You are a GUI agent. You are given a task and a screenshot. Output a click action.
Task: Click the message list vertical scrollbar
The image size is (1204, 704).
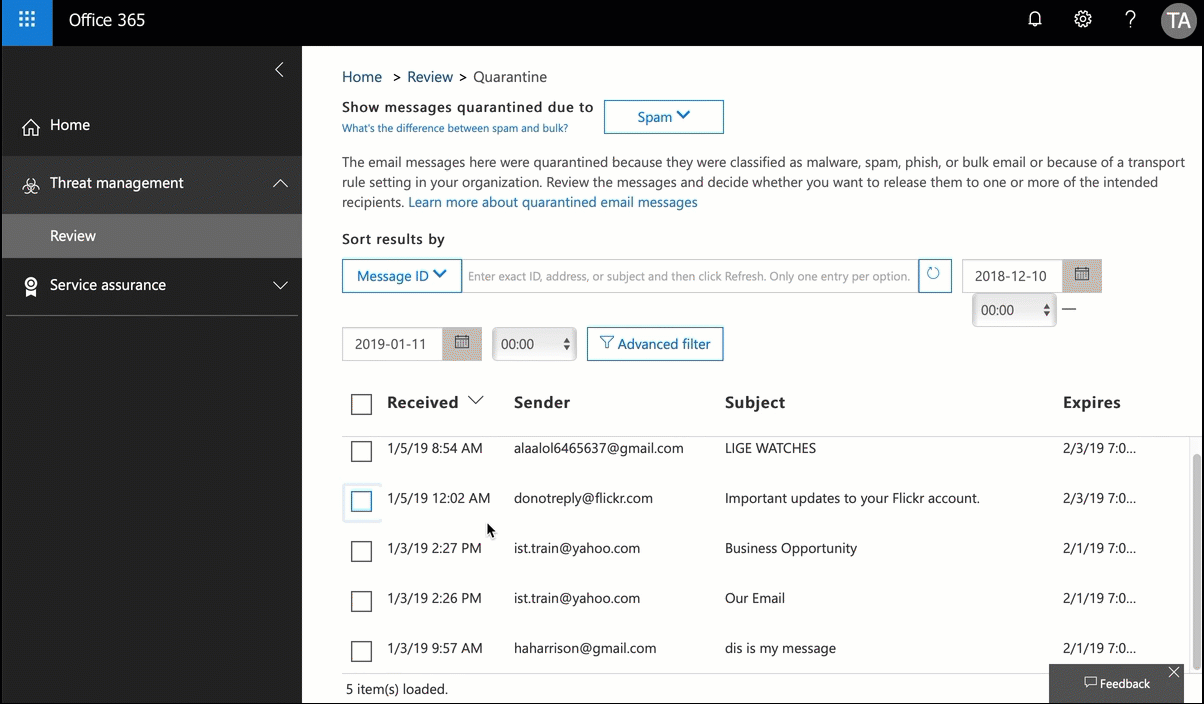[1196, 560]
